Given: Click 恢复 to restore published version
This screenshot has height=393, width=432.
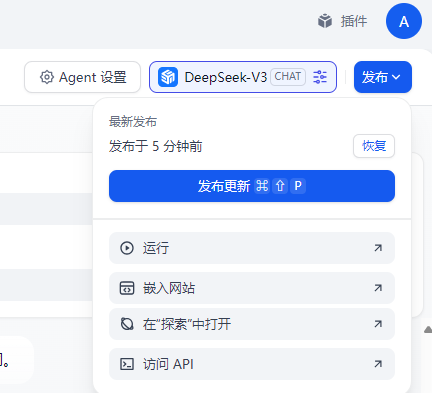Looking at the screenshot, I should pyautogui.click(x=374, y=146).
